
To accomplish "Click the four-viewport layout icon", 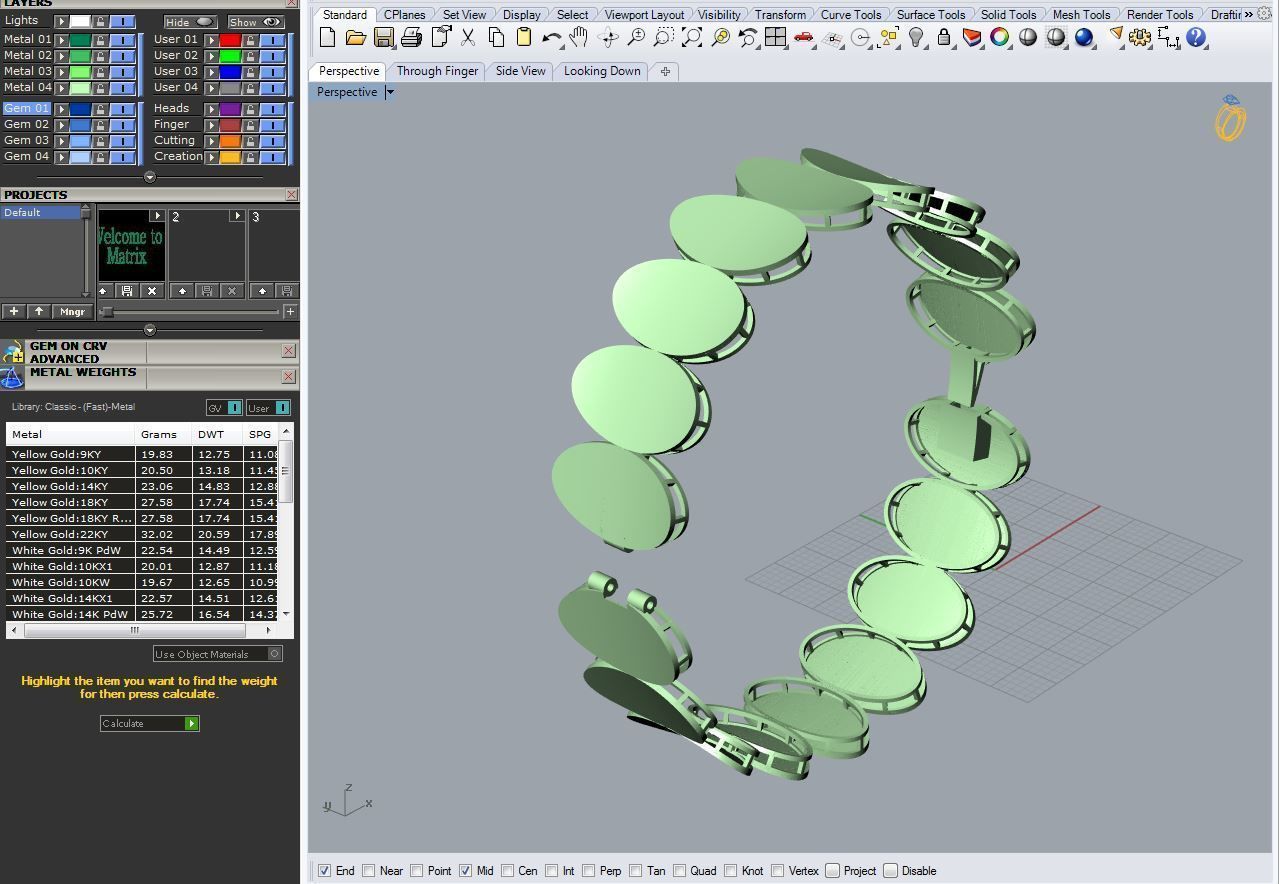I will 775,38.
